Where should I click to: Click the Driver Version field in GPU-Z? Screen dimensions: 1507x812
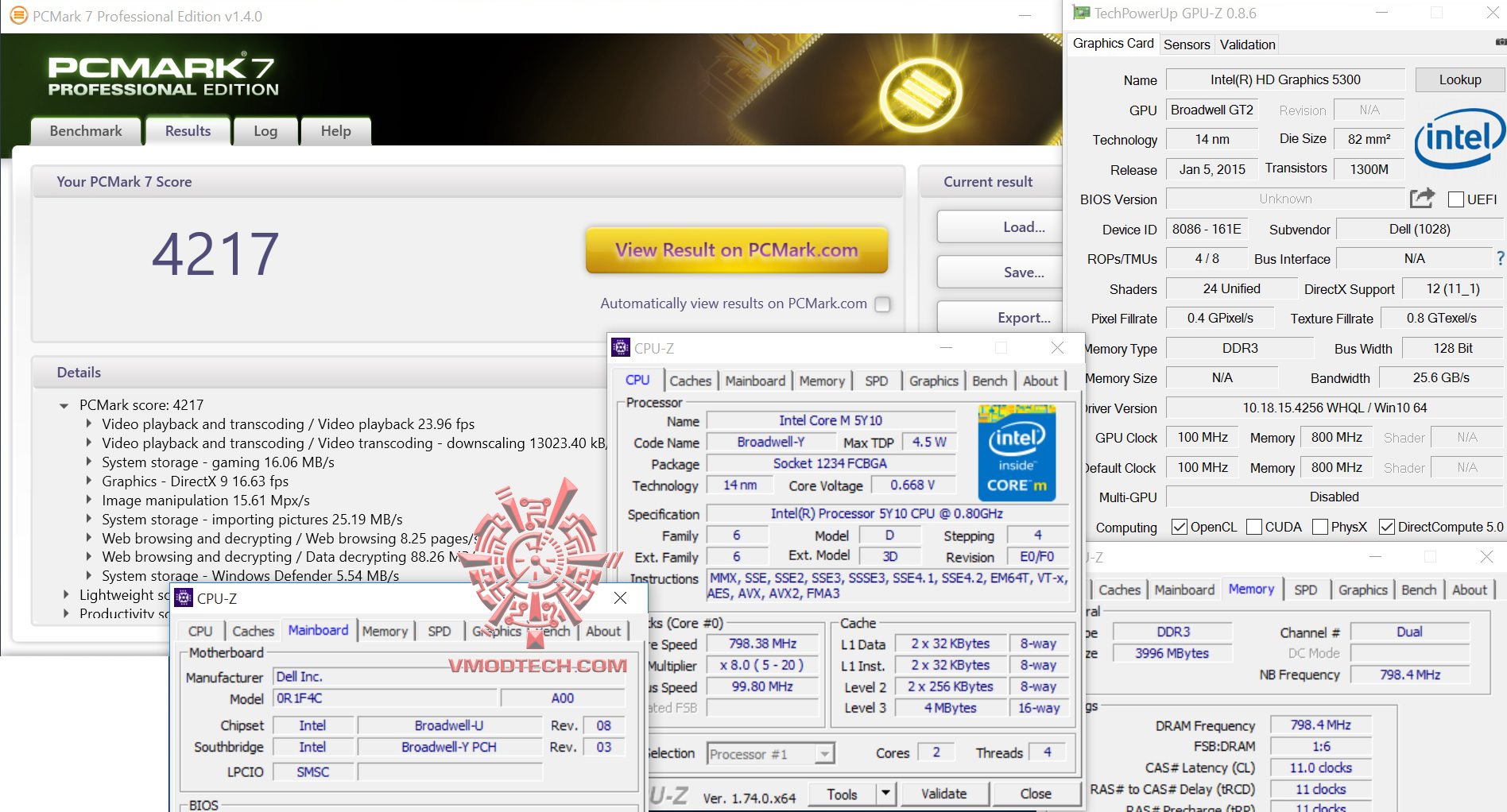pyautogui.click(x=1335, y=408)
